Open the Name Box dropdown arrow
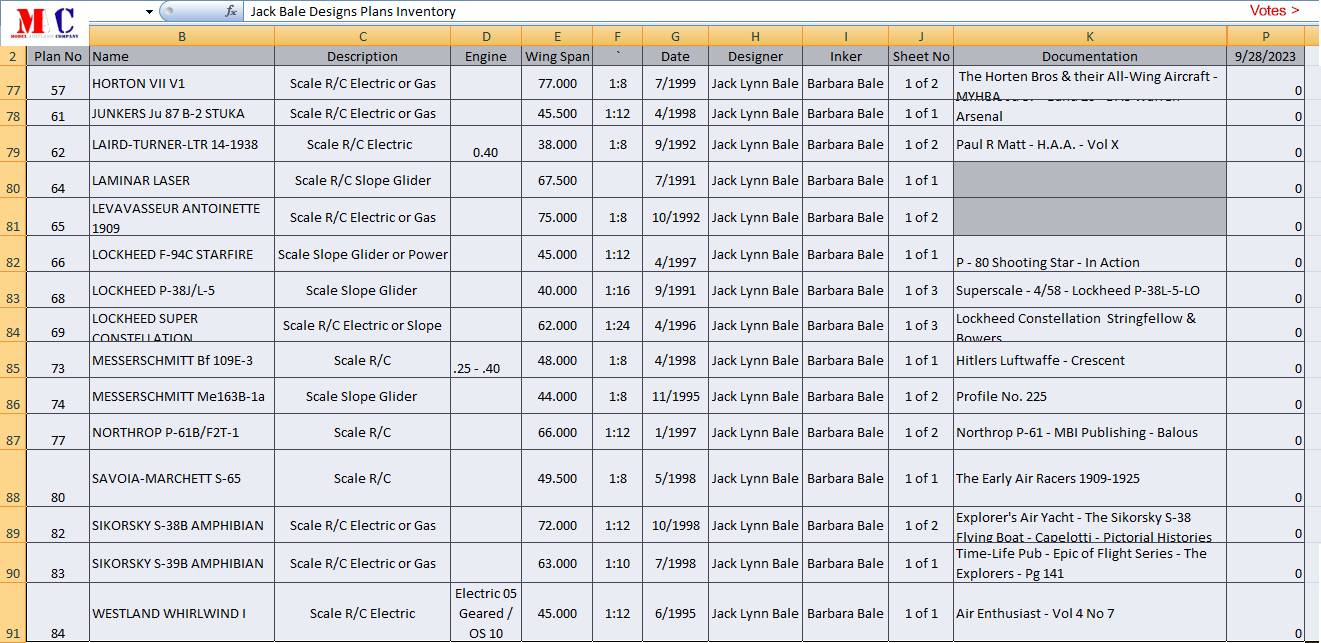 tap(149, 12)
